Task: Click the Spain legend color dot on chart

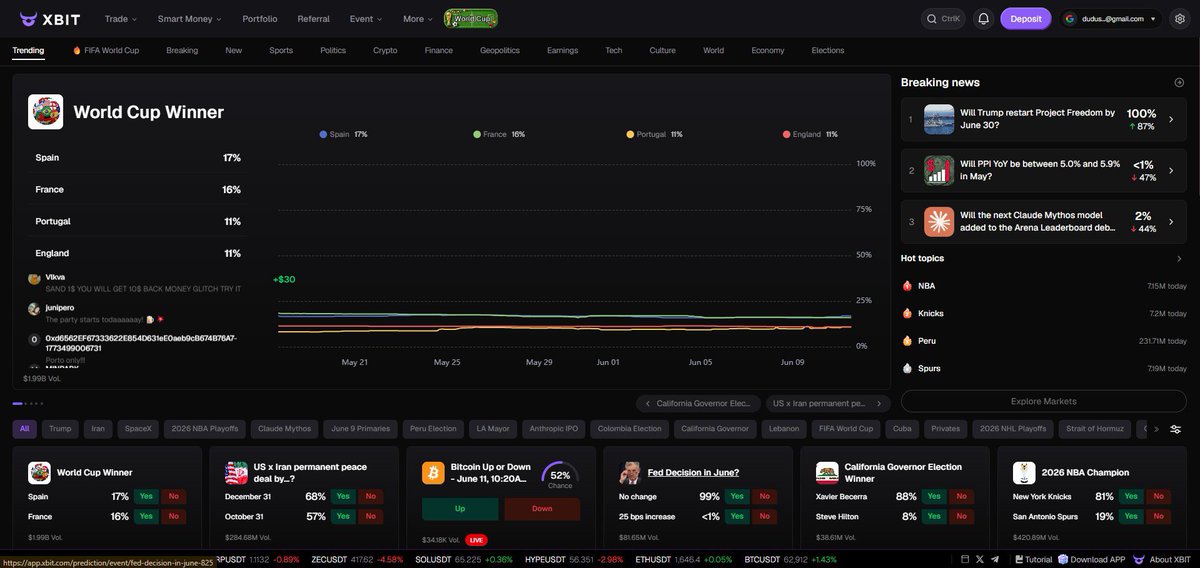Action: click(x=323, y=134)
